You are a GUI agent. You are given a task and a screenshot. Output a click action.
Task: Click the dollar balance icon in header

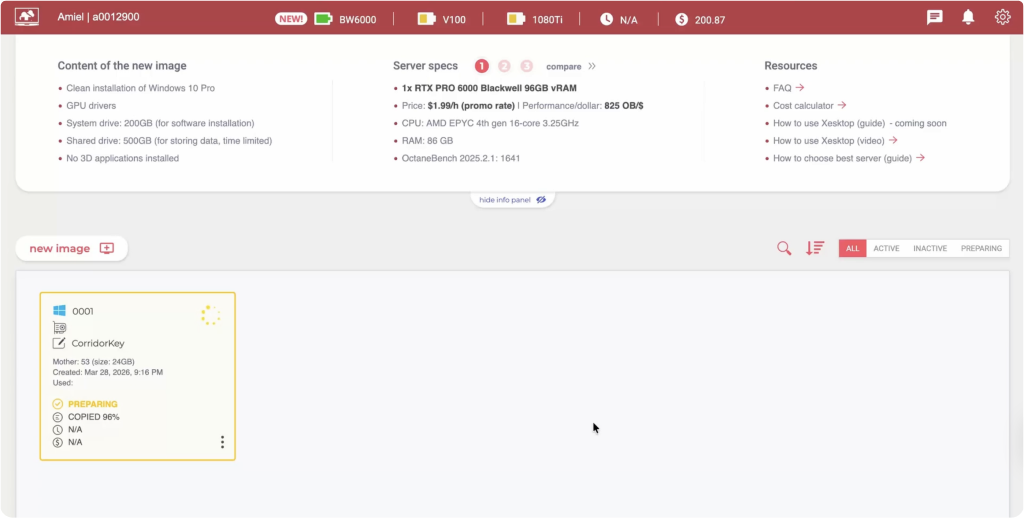[682, 19]
